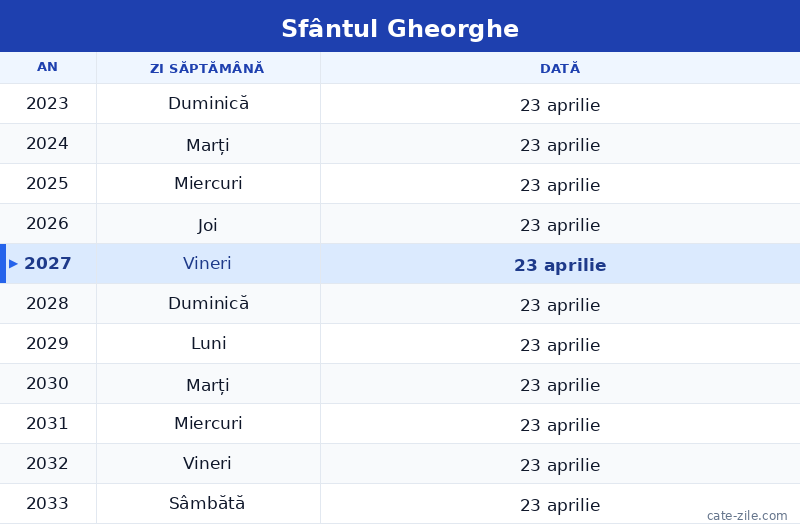Click the 23 aprilie date for 2033
This screenshot has width=800, height=524.
(x=560, y=505)
